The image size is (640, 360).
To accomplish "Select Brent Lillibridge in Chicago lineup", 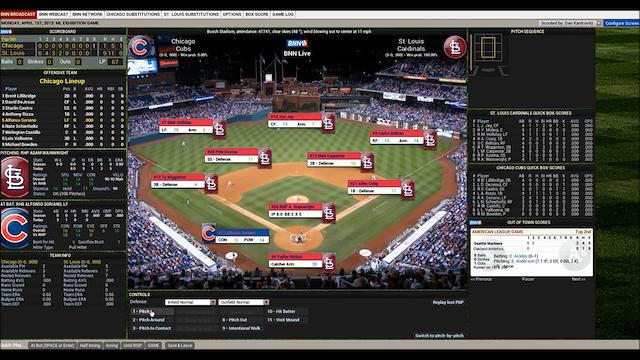I will point(63,96).
